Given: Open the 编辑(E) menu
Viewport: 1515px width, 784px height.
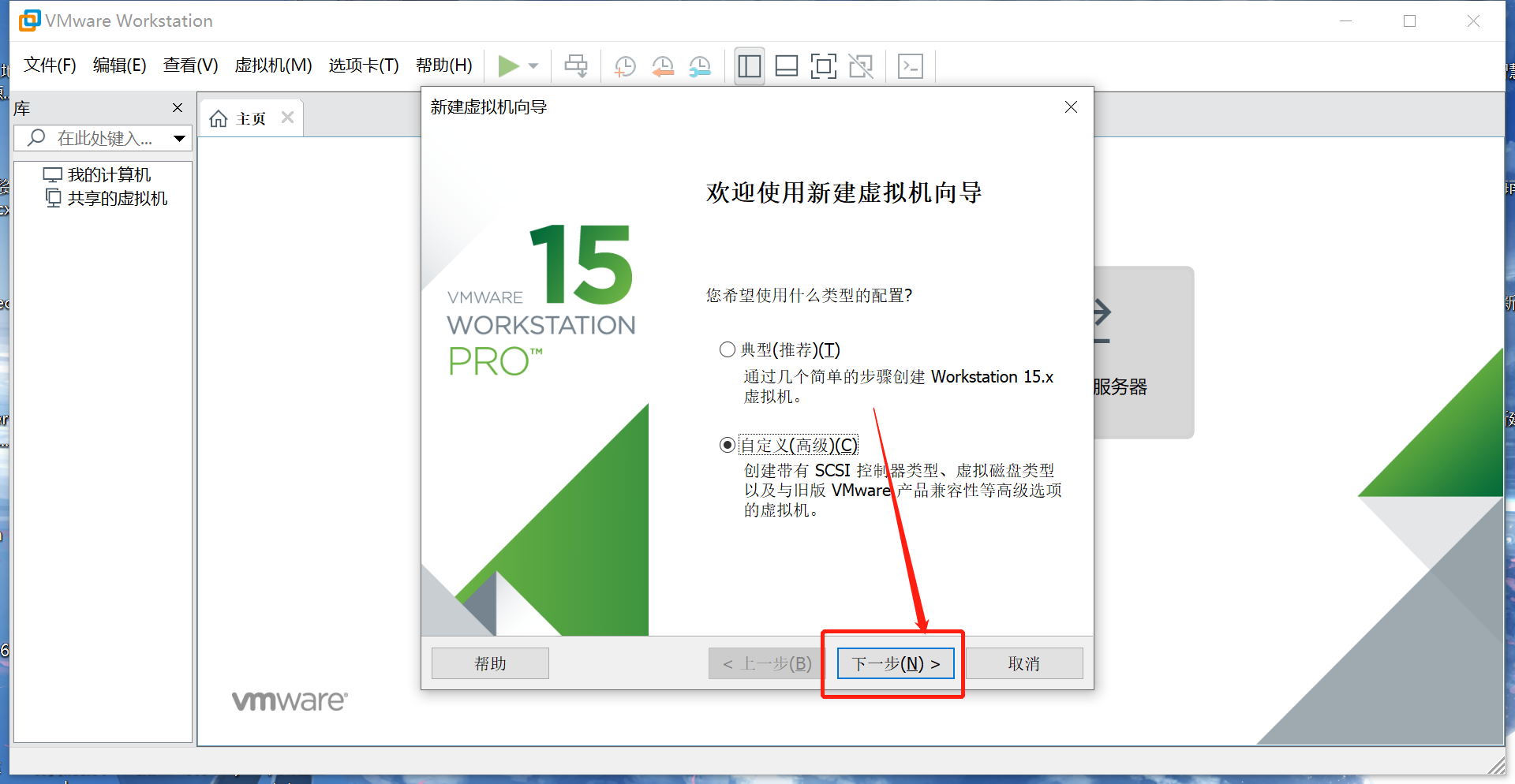Looking at the screenshot, I should pyautogui.click(x=120, y=65).
